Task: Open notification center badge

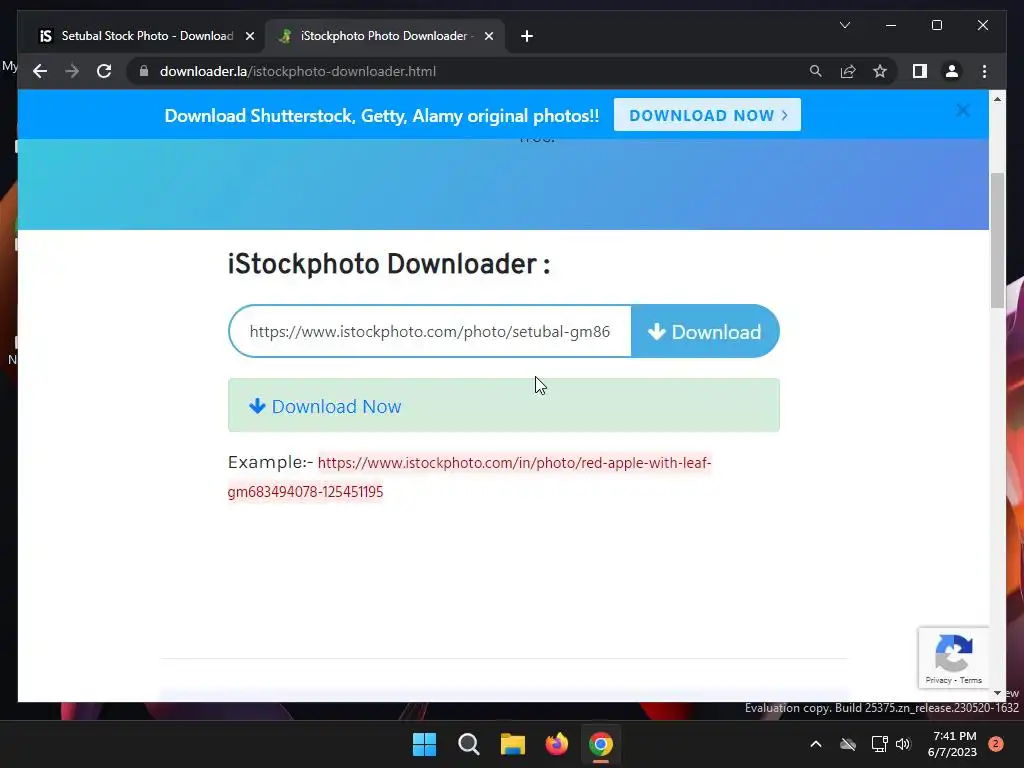Action: (996, 744)
